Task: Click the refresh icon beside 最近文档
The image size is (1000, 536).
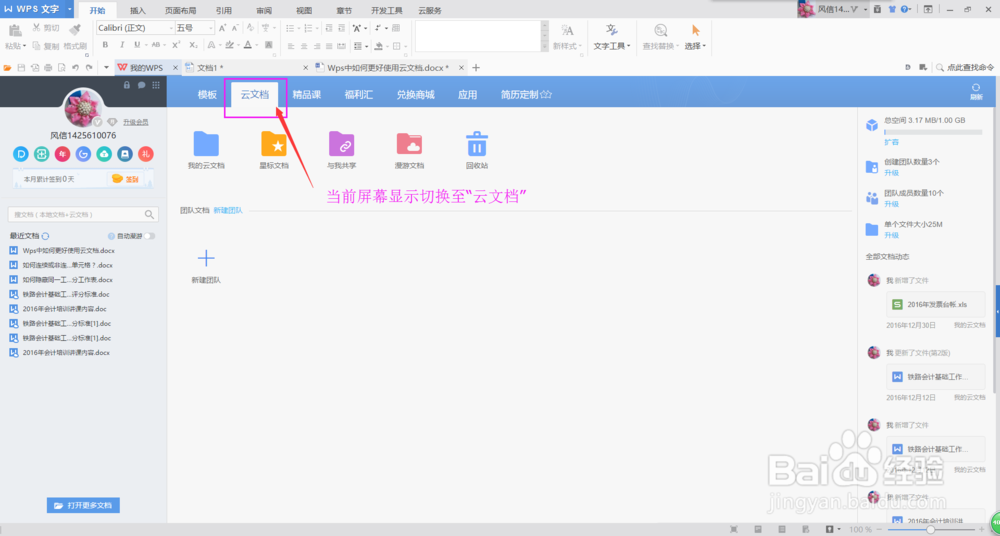Action: 45,236
